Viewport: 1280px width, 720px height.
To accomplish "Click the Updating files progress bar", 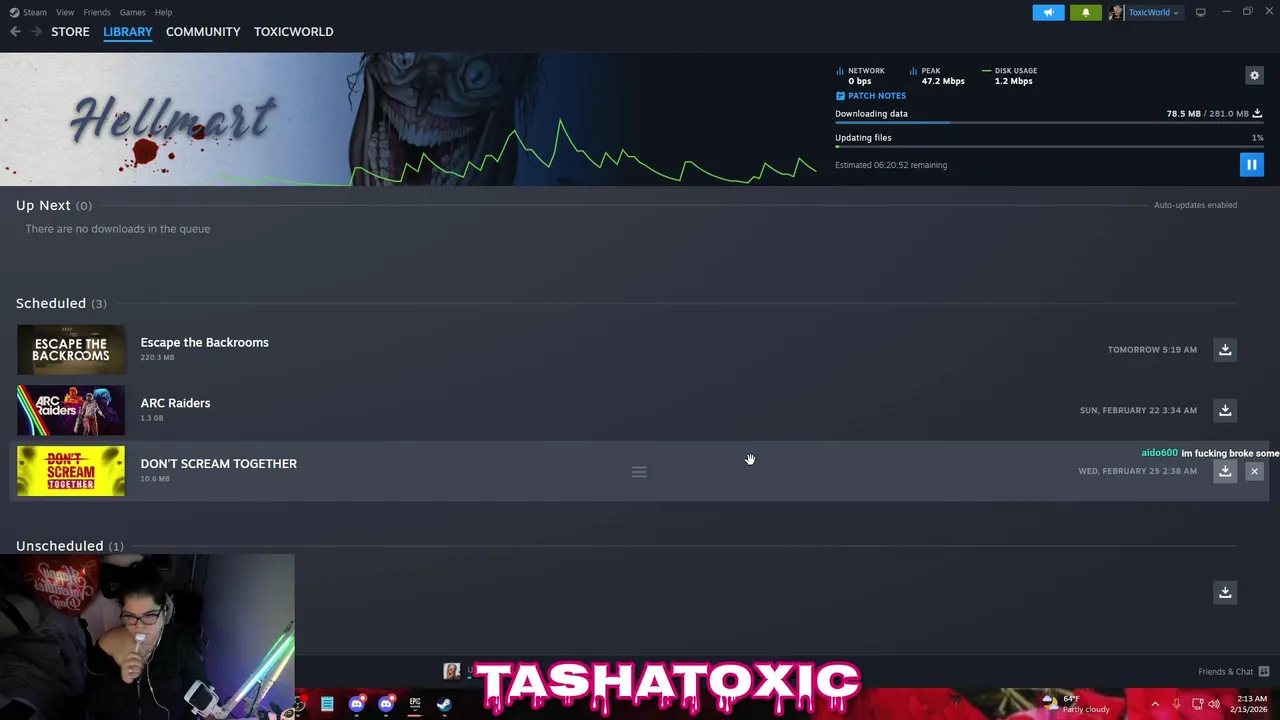I will tap(1049, 146).
